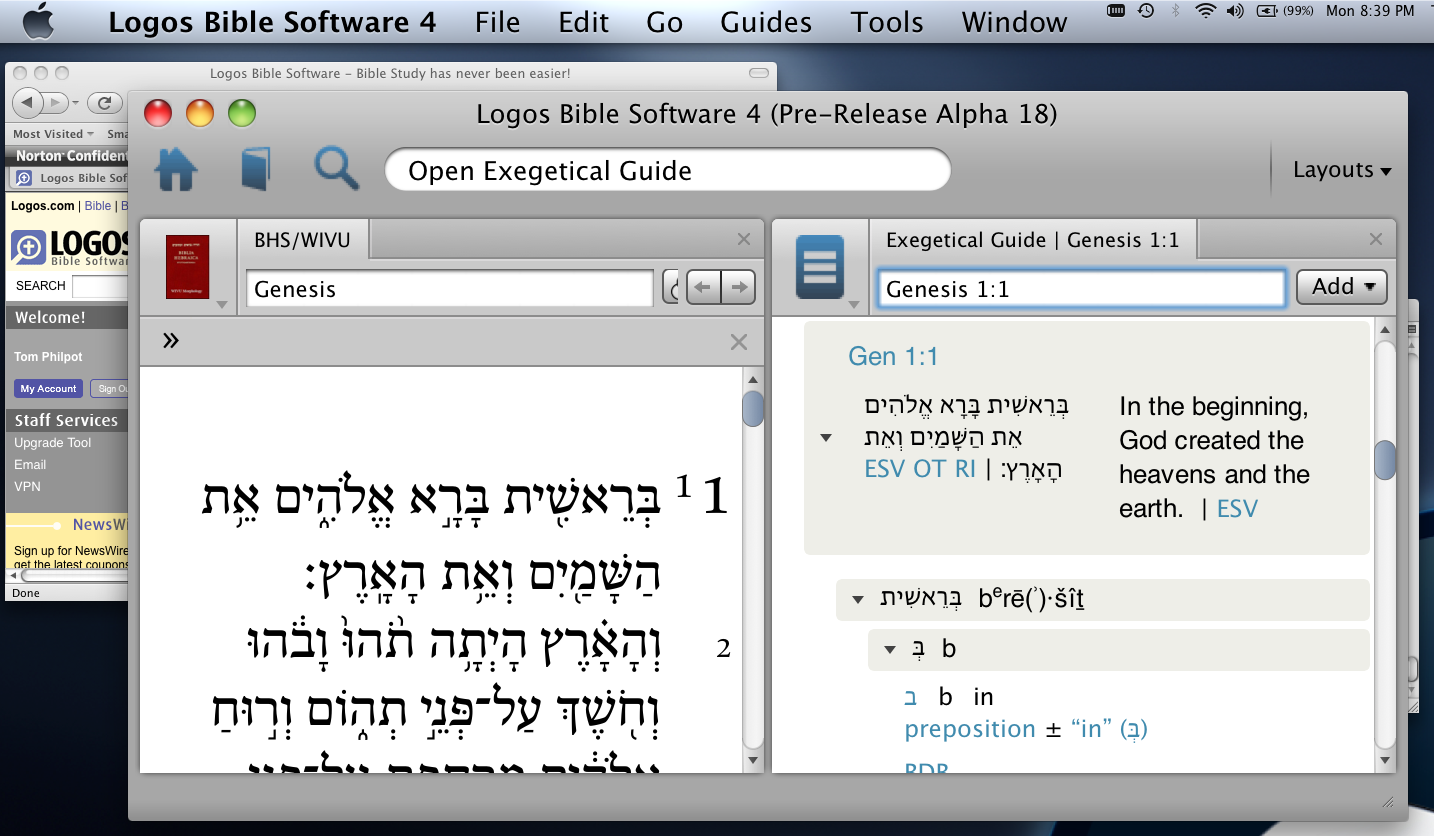The image size is (1434, 836).
Task: Click the Exegetical Guide scrollbar thumb
Action: point(1385,460)
